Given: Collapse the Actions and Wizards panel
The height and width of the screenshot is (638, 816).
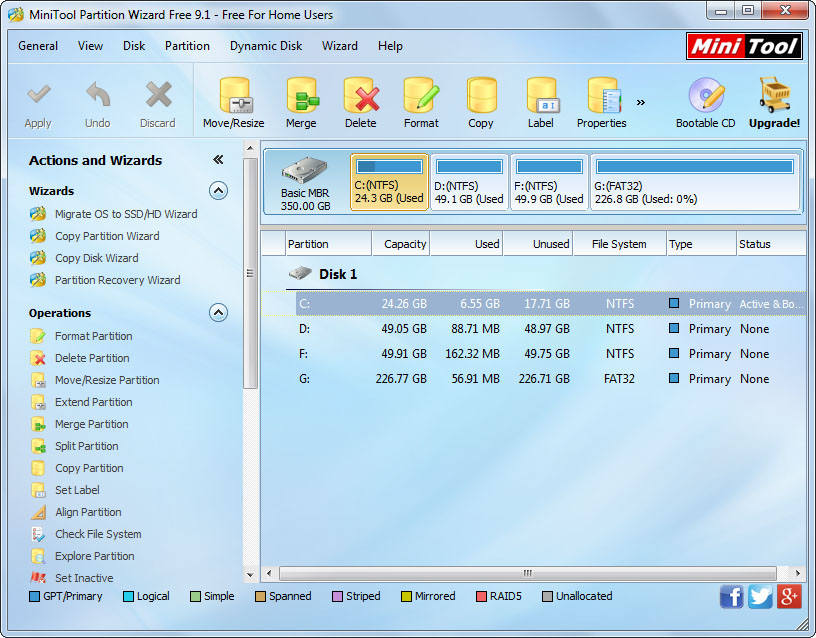Looking at the screenshot, I should pos(218,160).
